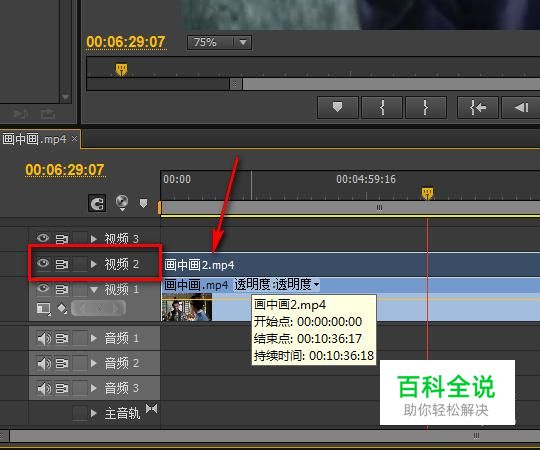Toggle track lock box for 视频 1
Viewport: 540px width, 450px height.
pyautogui.click(x=80, y=289)
